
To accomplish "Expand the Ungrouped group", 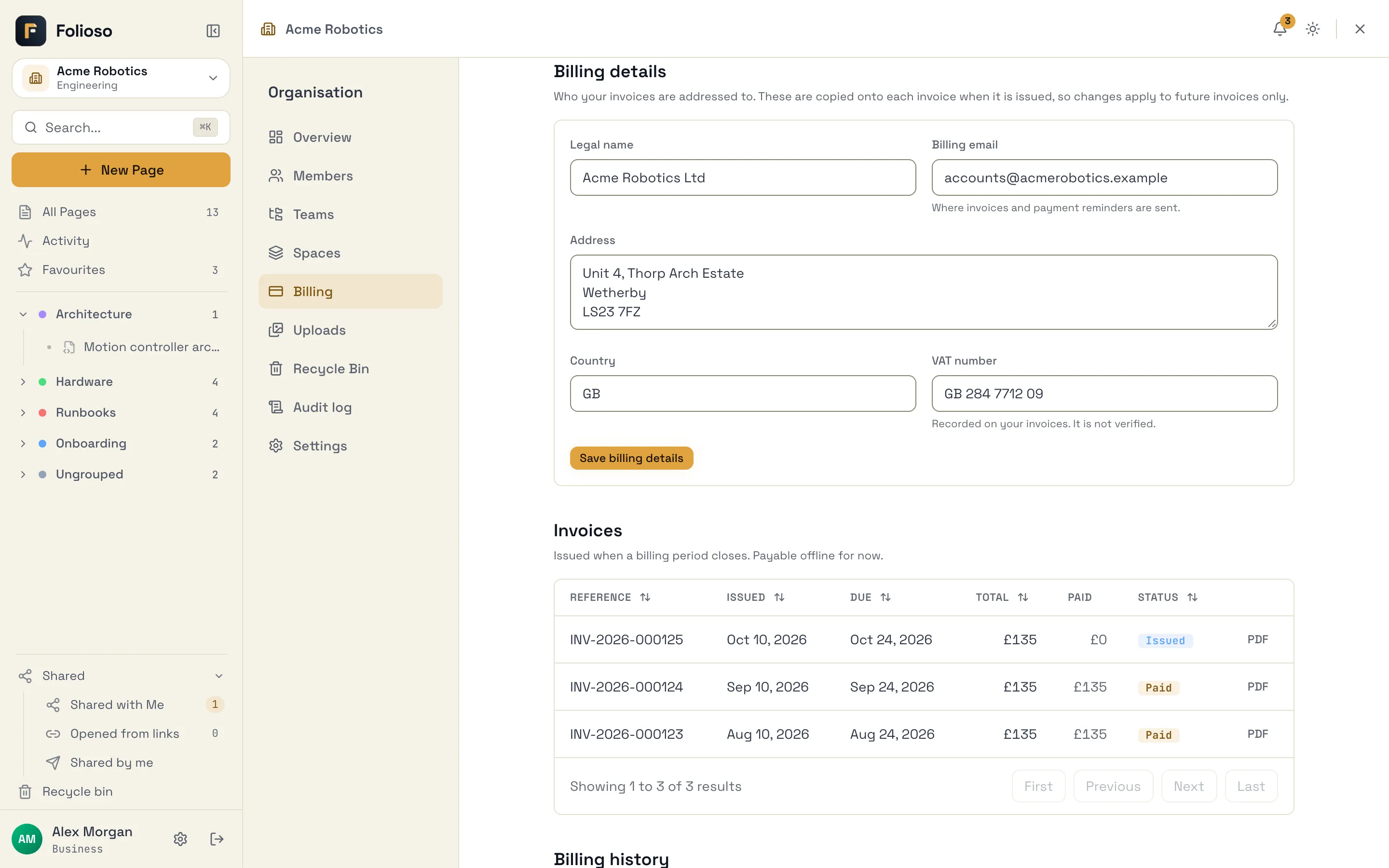I will [23, 474].
